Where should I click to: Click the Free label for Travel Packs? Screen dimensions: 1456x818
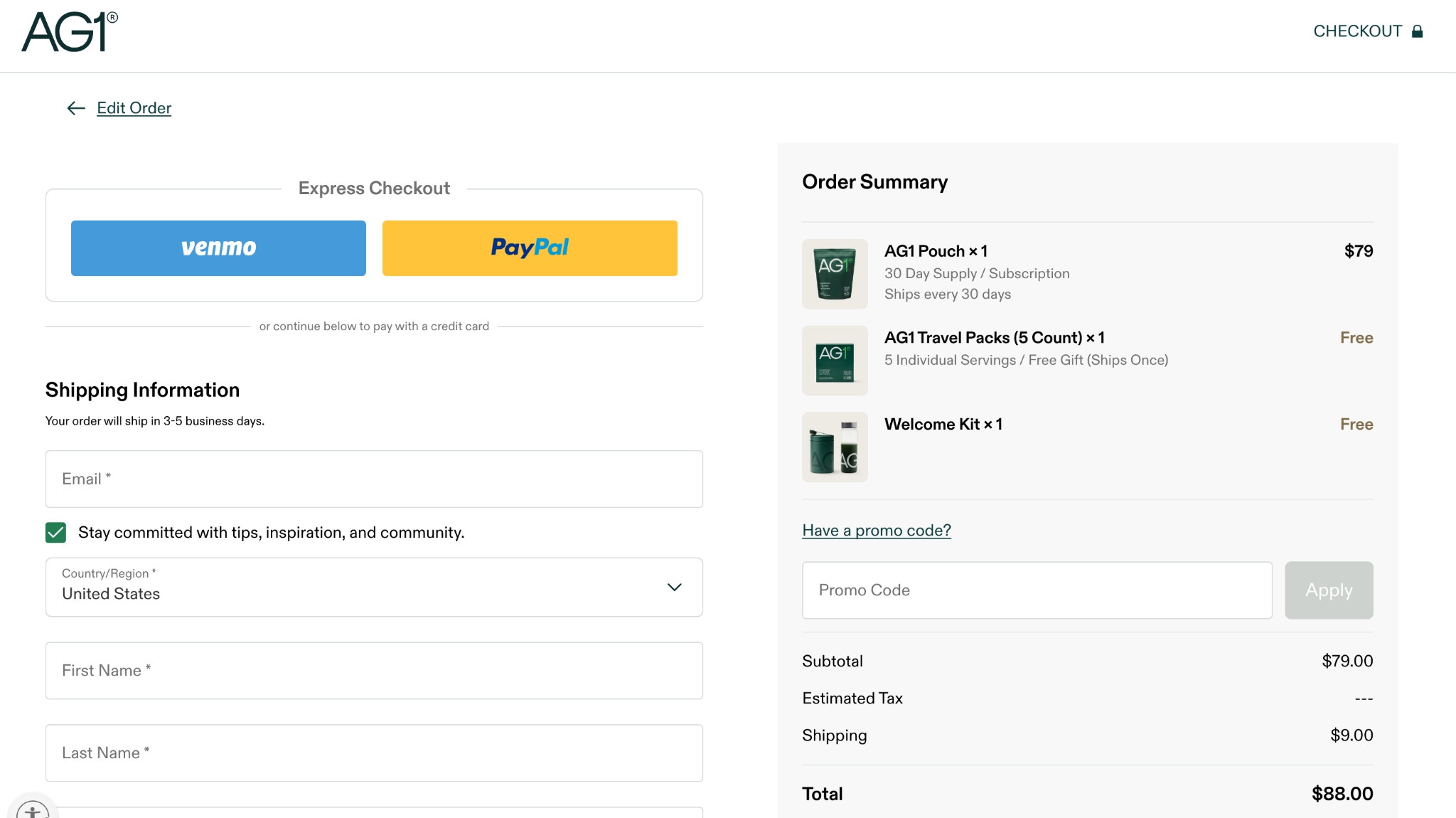pos(1356,338)
